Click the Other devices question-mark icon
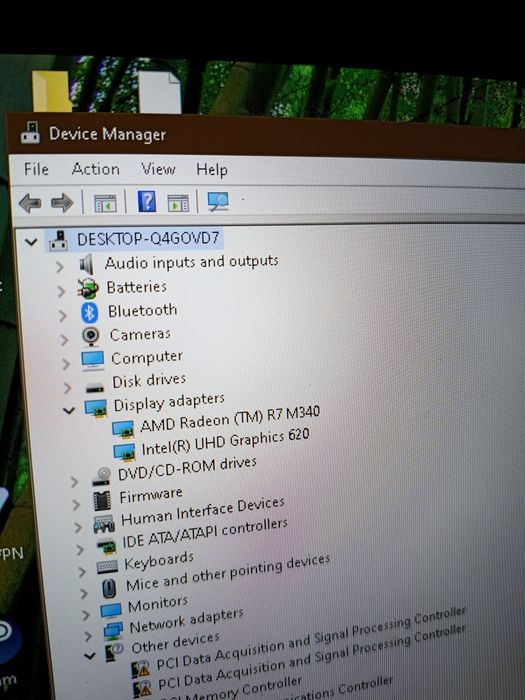 114,652
